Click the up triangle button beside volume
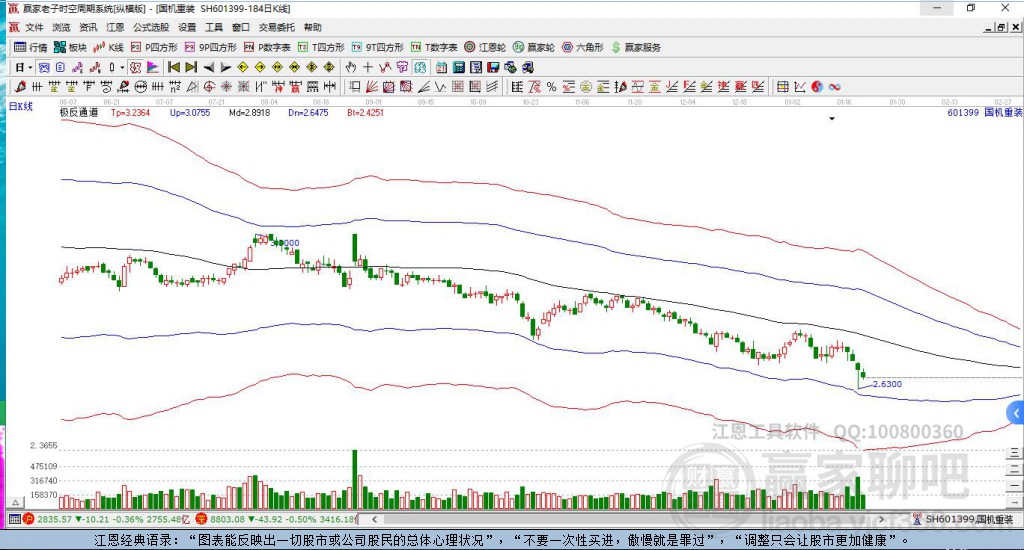The width and height of the screenshot is (1024, 550). pos(15,503)
